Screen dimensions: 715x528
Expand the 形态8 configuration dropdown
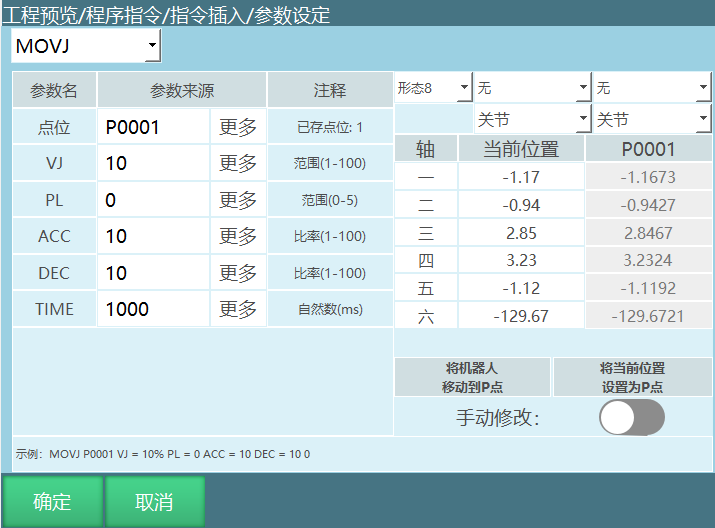(433, 87)
